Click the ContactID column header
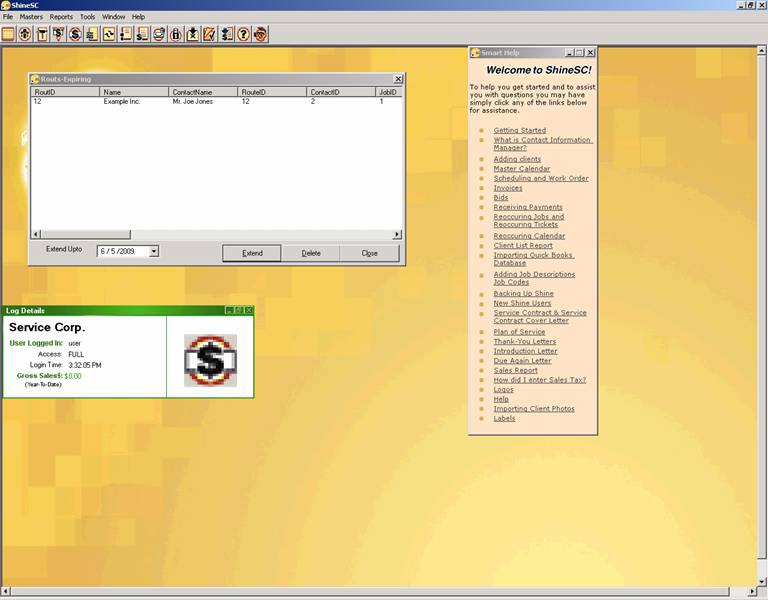This screenshot has height=600, width=768. point(341,92)
